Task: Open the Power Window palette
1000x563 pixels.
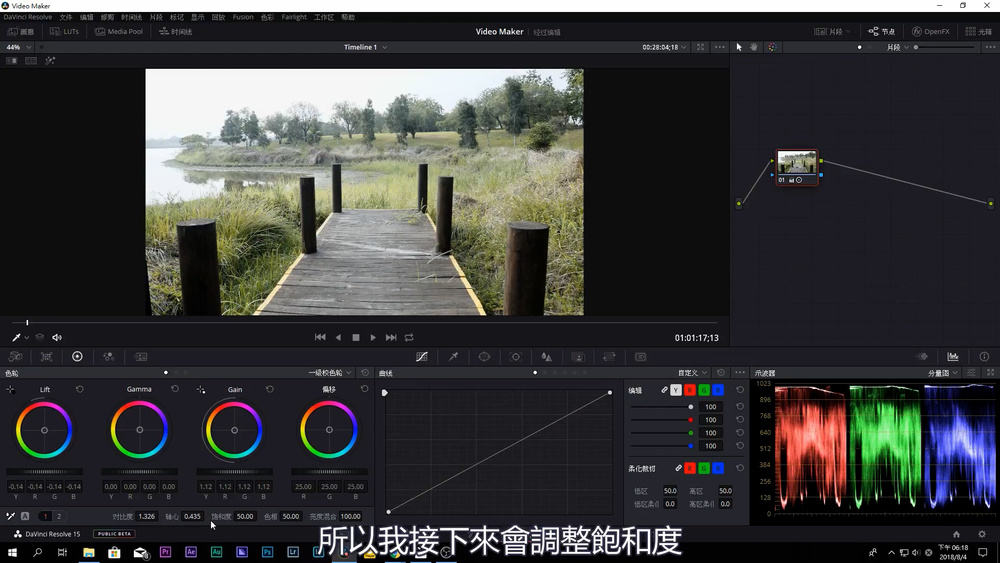Action: pyautogui.click(x=484, y=357)
